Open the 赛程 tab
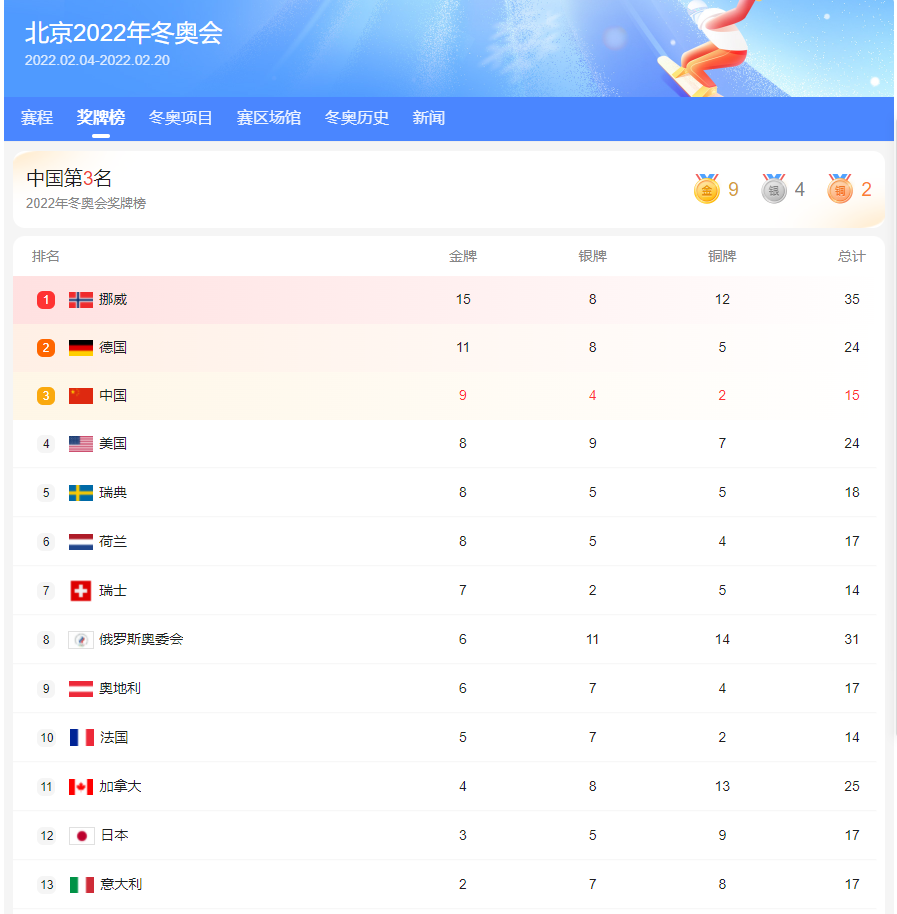897x914 pixels. click(37, 118)
